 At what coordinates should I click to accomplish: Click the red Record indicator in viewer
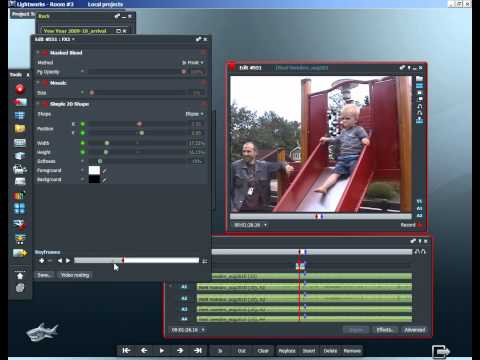click(419, 225)
